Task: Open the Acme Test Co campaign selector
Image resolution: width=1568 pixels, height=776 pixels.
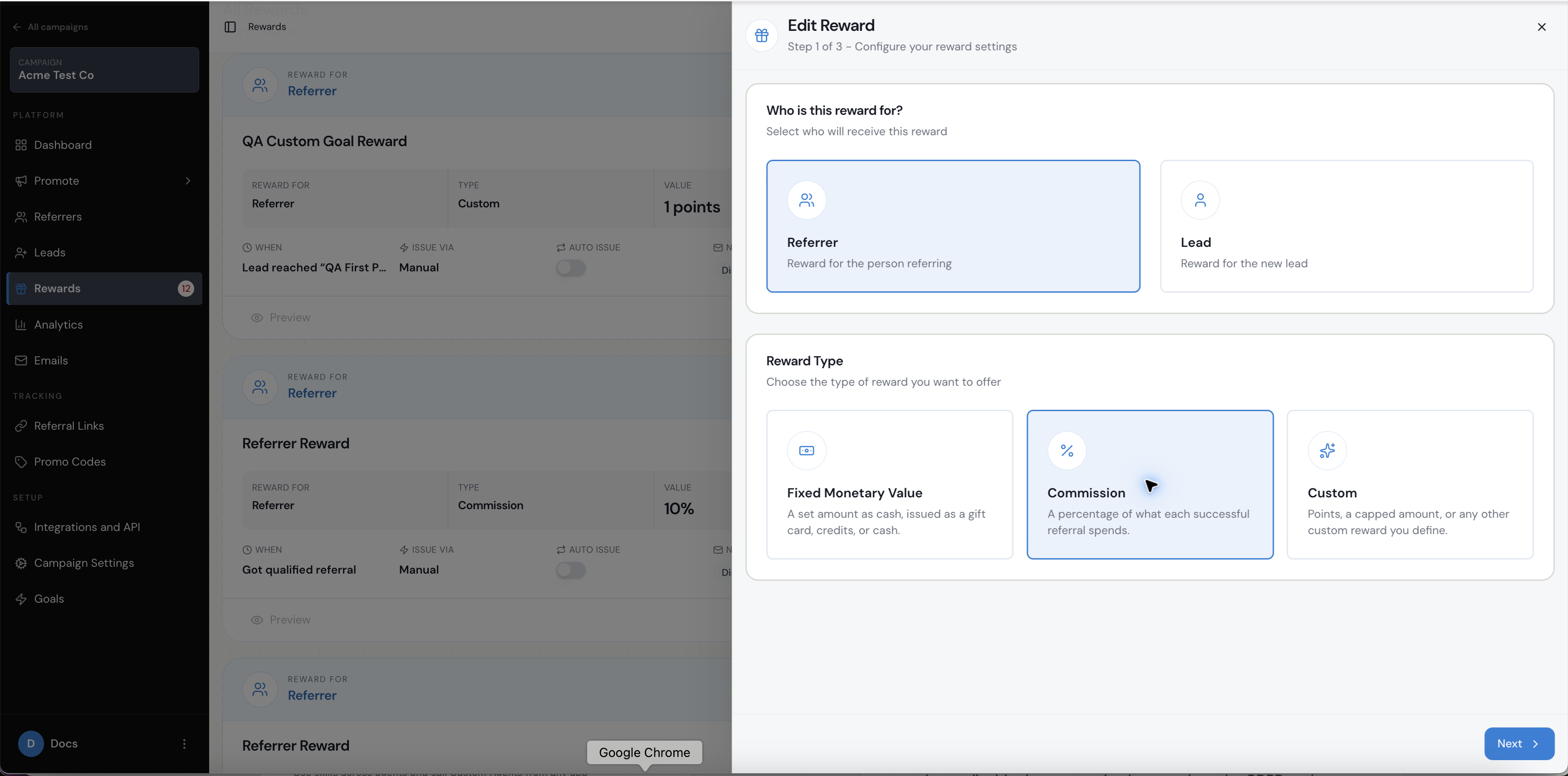Action: 104,69
